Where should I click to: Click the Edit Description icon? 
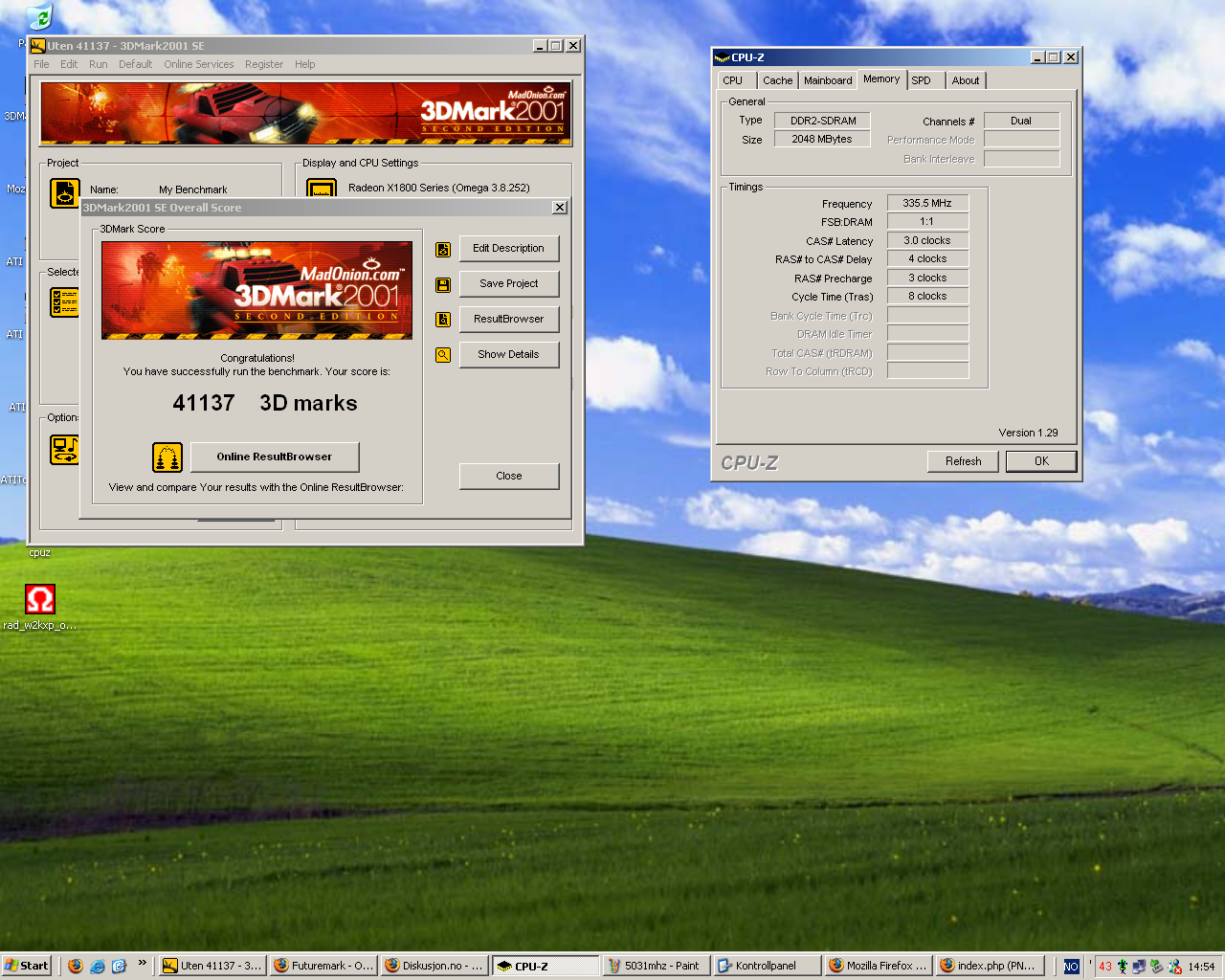(443, 249)
